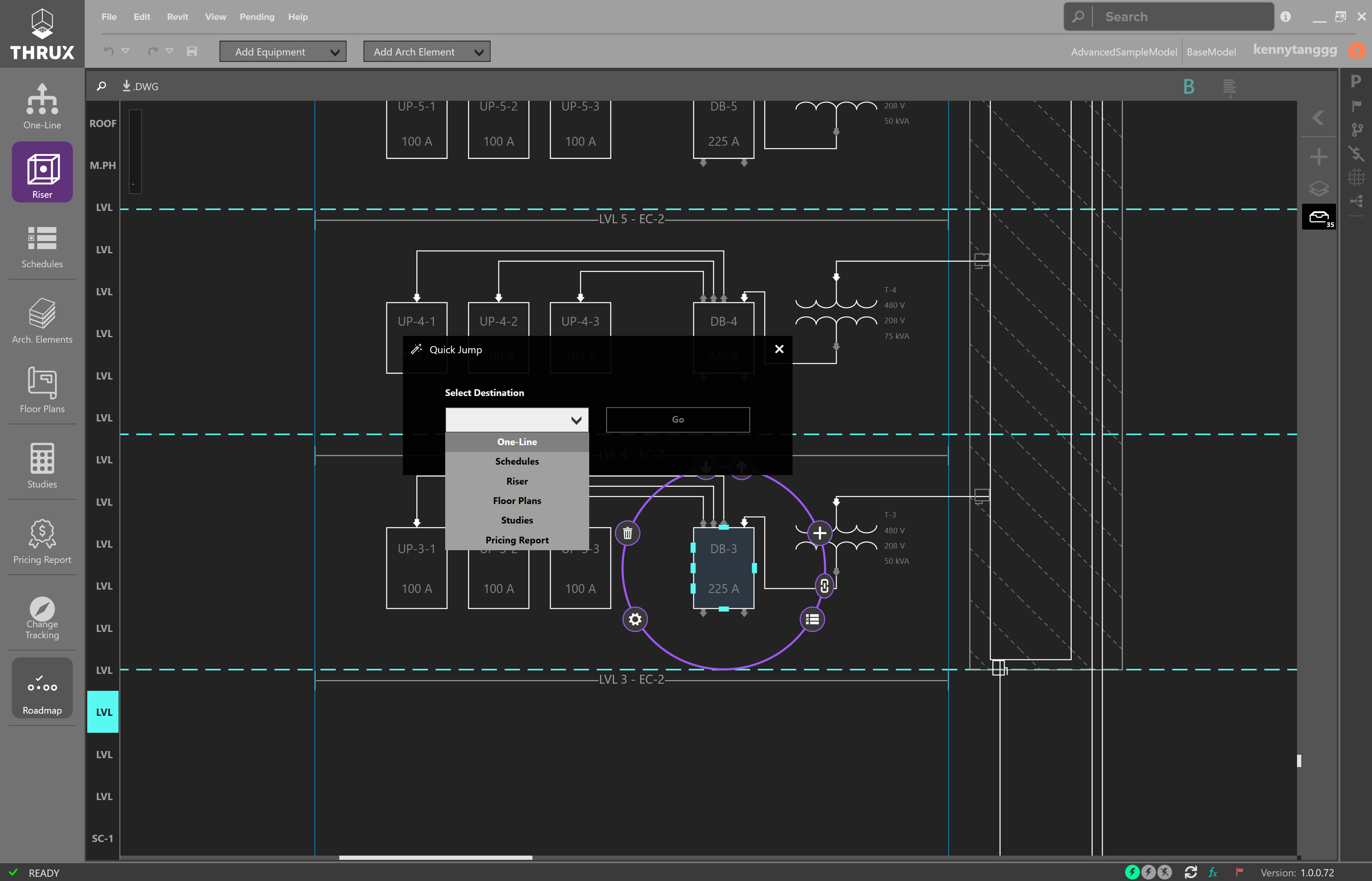1372x881 pixels.
Task: Click the canvas search magnifier icon
Action: [x=101, y=86]
